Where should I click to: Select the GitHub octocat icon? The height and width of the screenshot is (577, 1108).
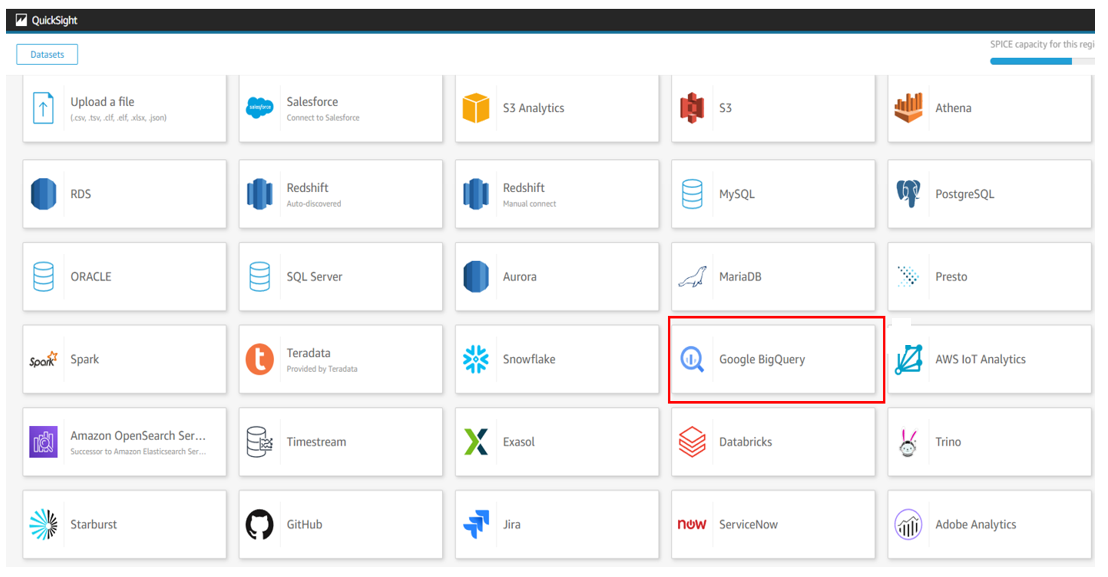coord(259,525)
